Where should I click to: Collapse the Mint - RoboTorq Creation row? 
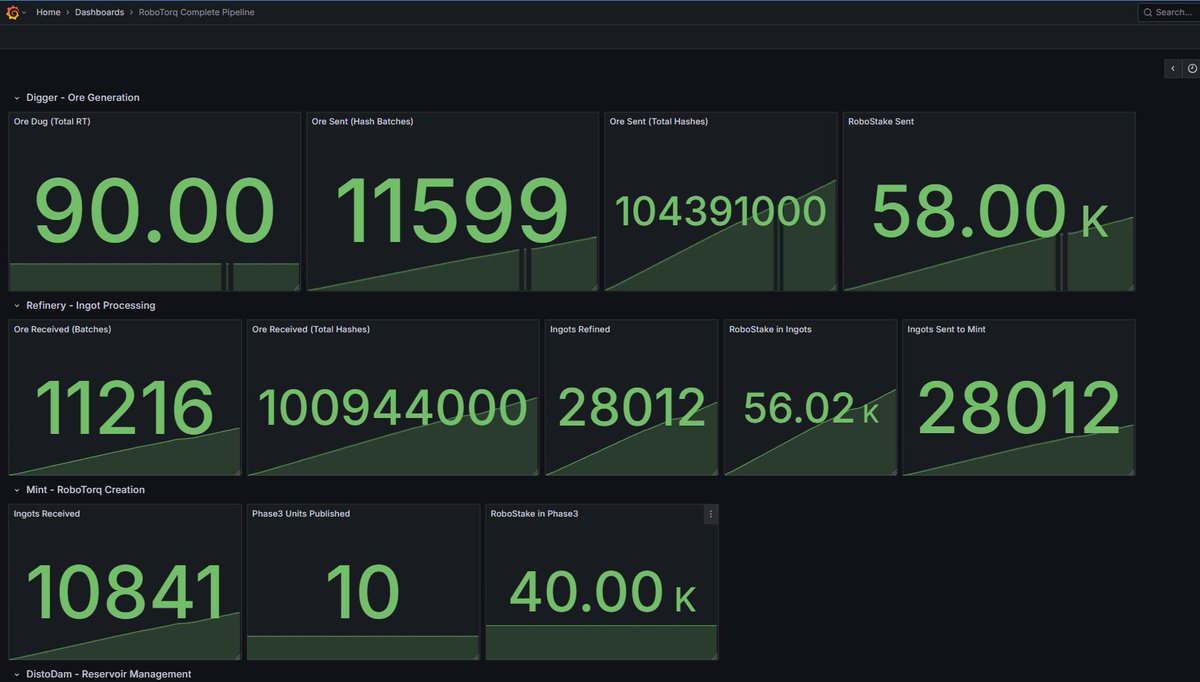coord(79,490)
